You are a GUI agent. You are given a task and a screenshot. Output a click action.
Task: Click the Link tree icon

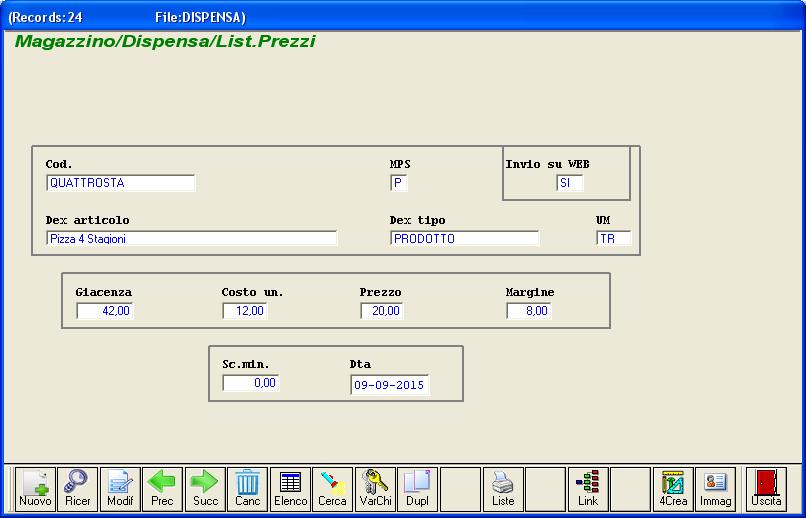[x=588, y=489]
